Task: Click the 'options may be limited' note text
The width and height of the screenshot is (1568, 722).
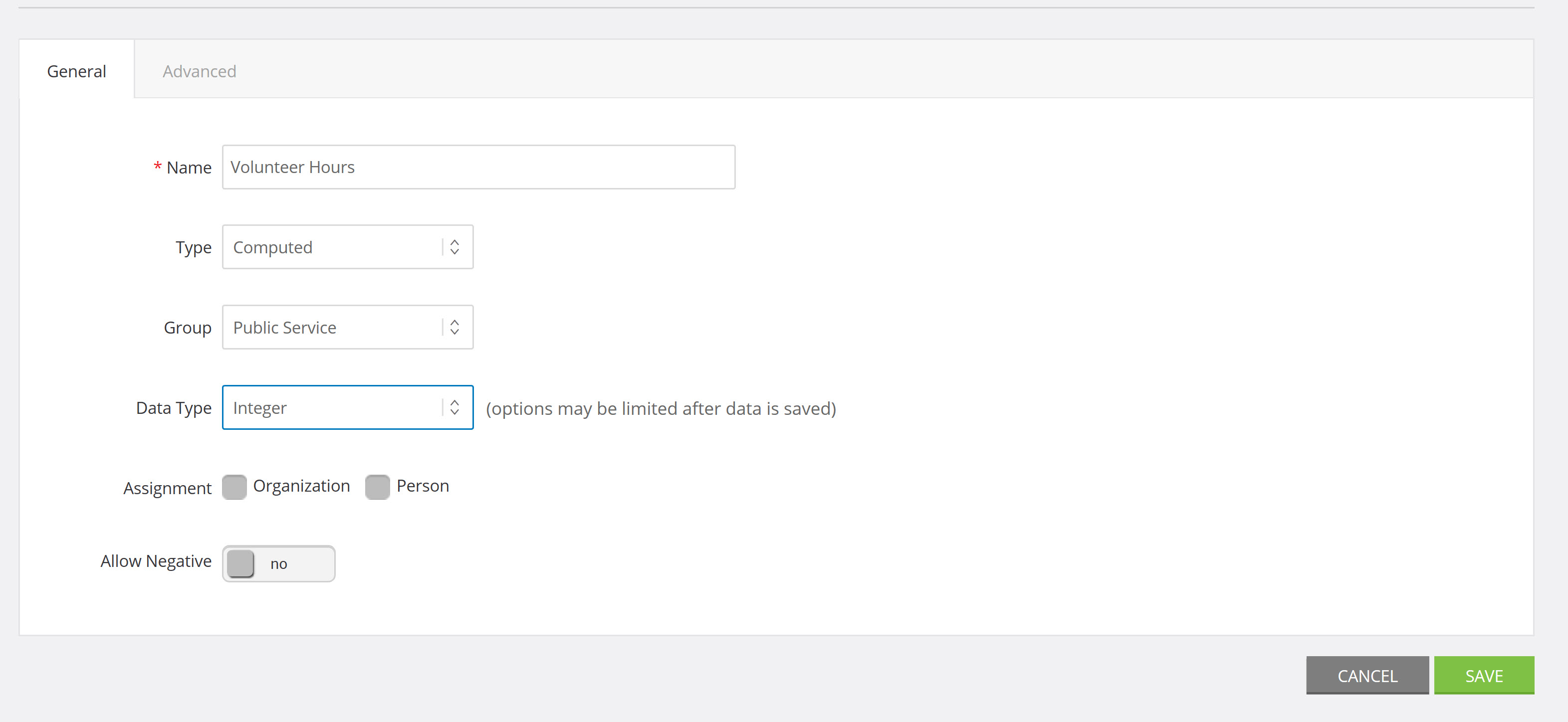Action: [x=661, y=408]
